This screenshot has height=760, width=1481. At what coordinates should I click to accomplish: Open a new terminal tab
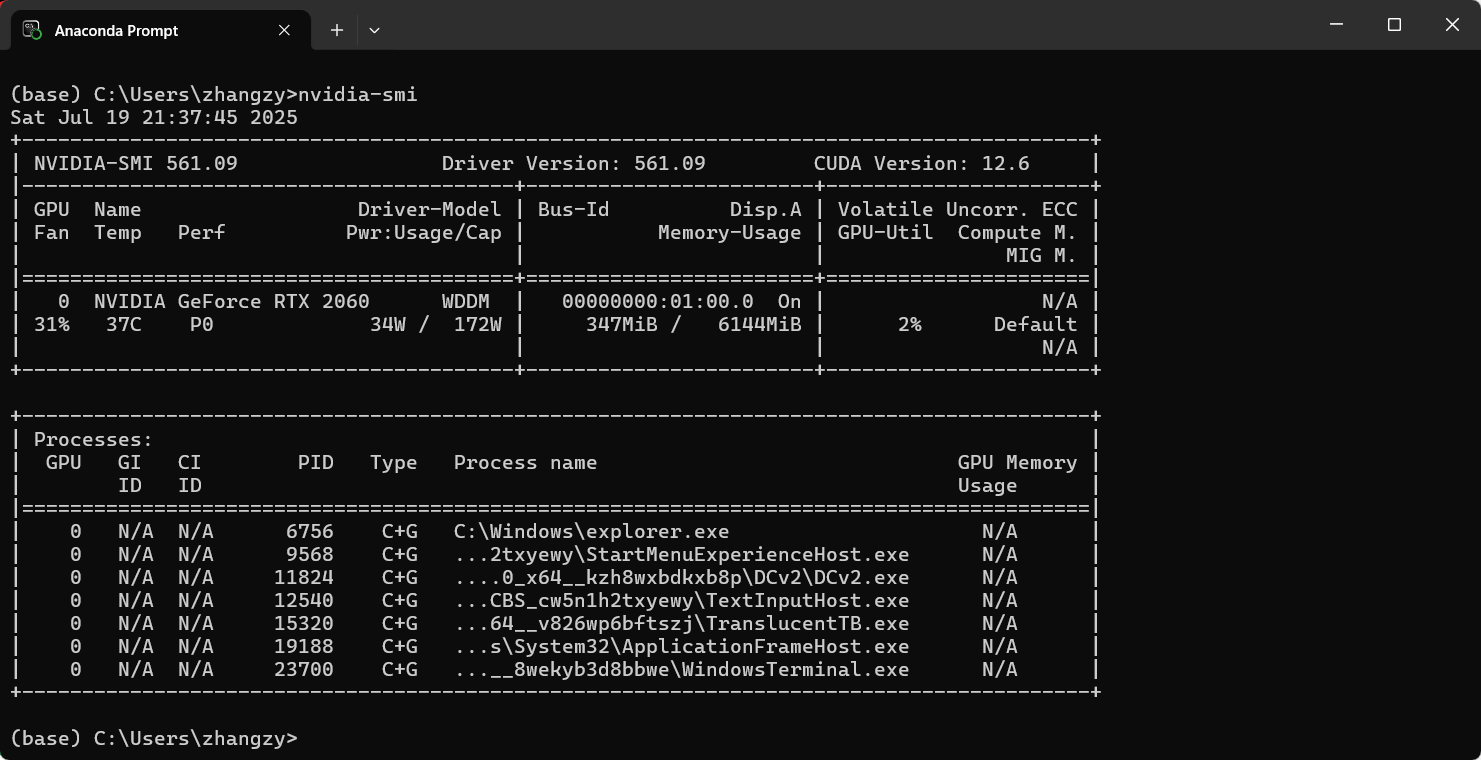(x=337, y=30)
